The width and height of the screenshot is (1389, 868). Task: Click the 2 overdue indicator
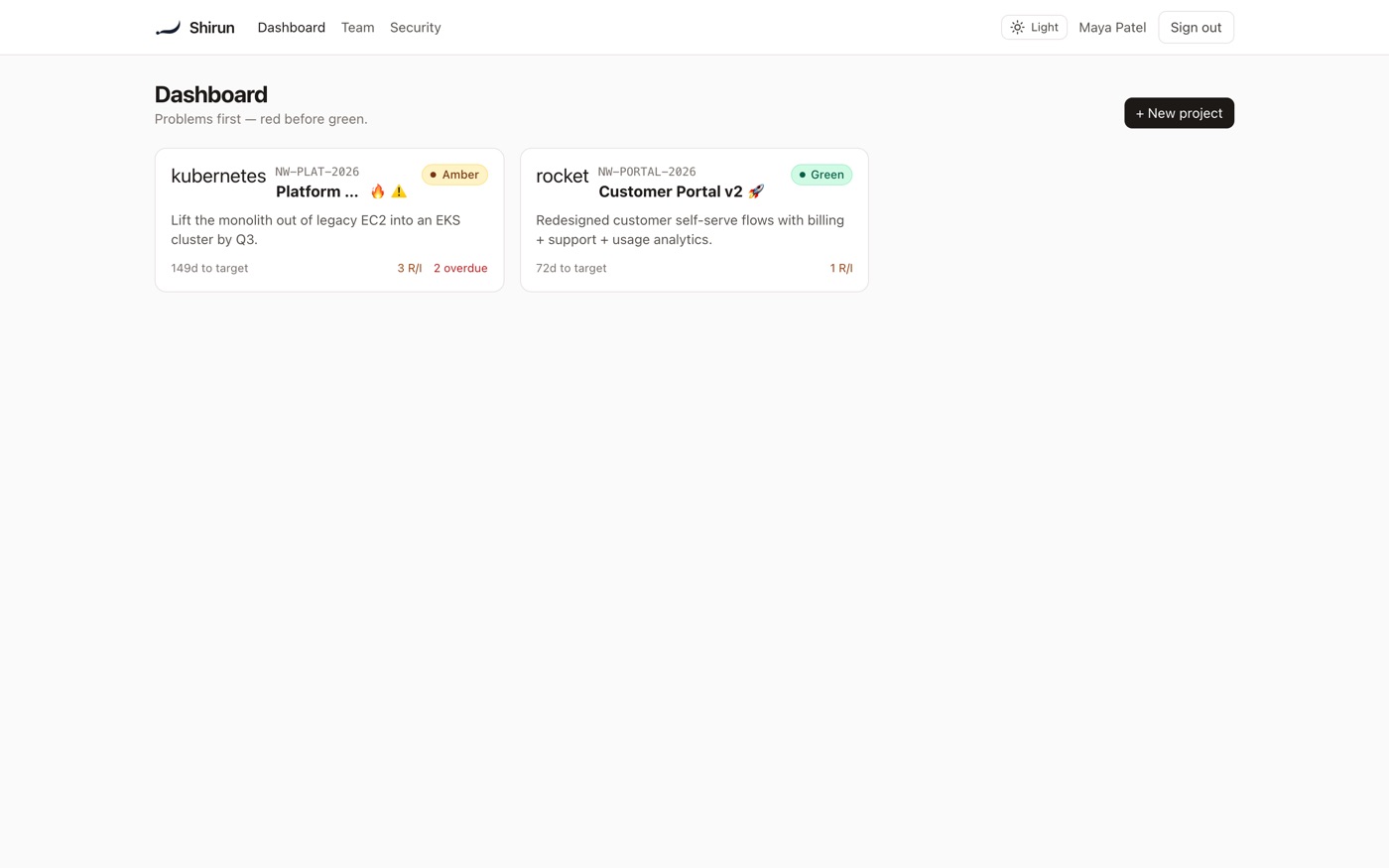[460, 268]
